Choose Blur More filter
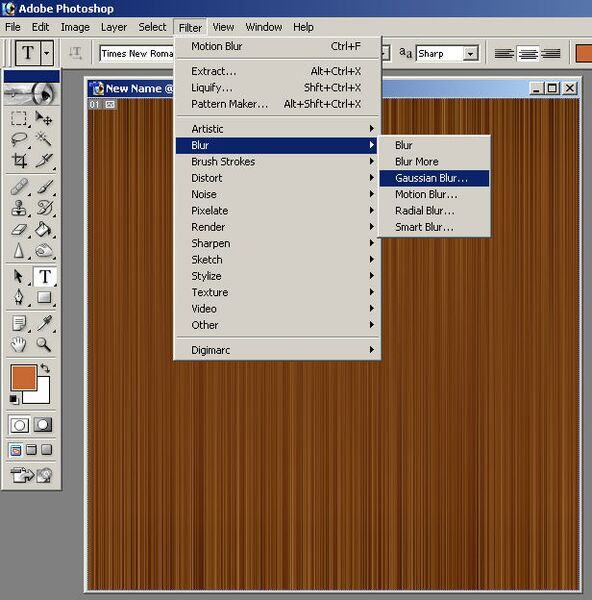Screen dimensions: 592x600 (434, 161)
